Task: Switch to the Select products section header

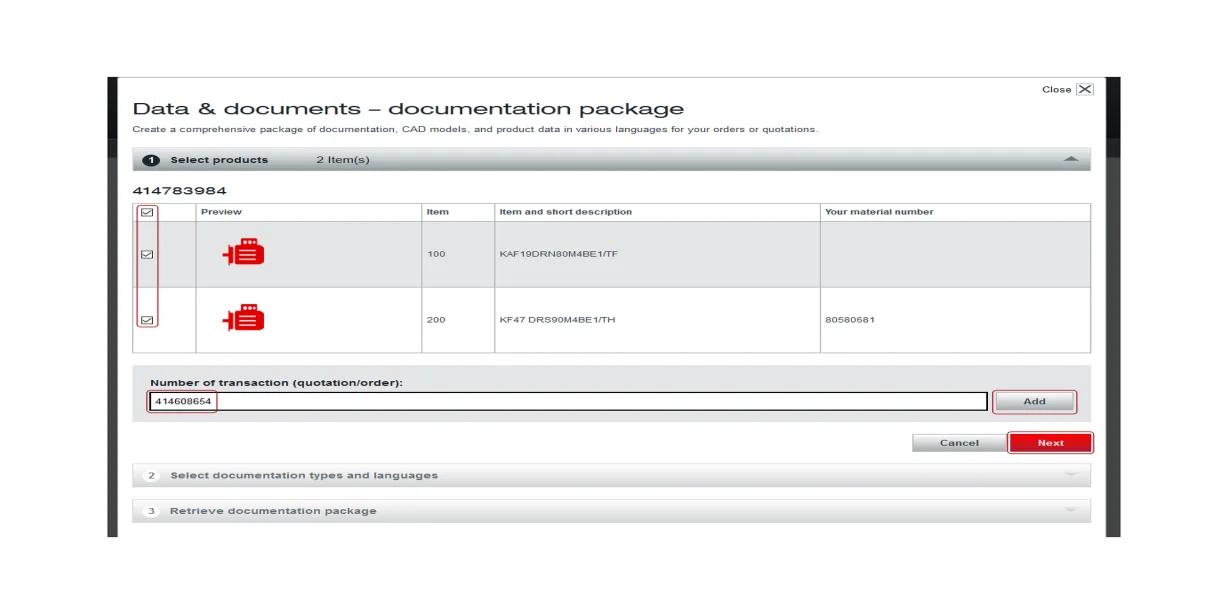Action: tap(220, 159)
